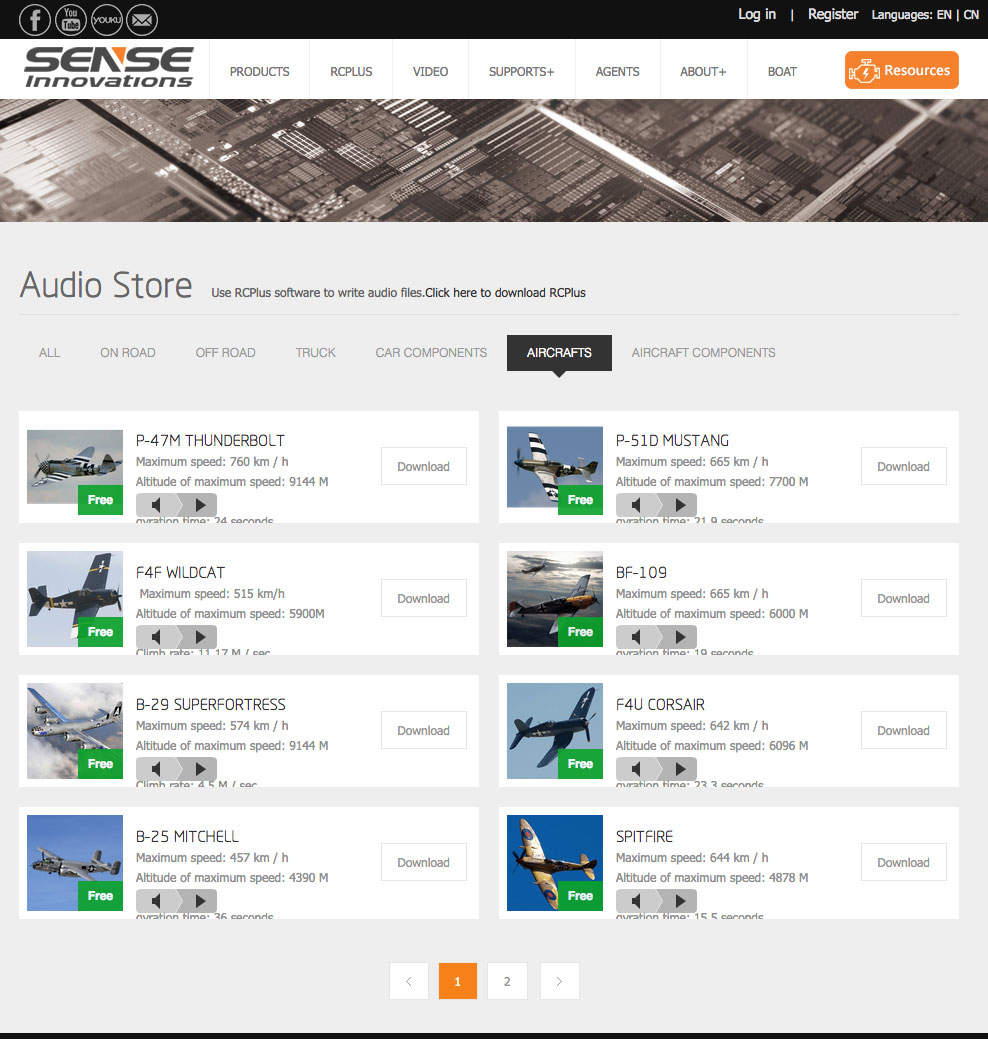Play next sound for F4F Wildcat
The width and height of the screenshot is (988, 1039).
[199, 637]
